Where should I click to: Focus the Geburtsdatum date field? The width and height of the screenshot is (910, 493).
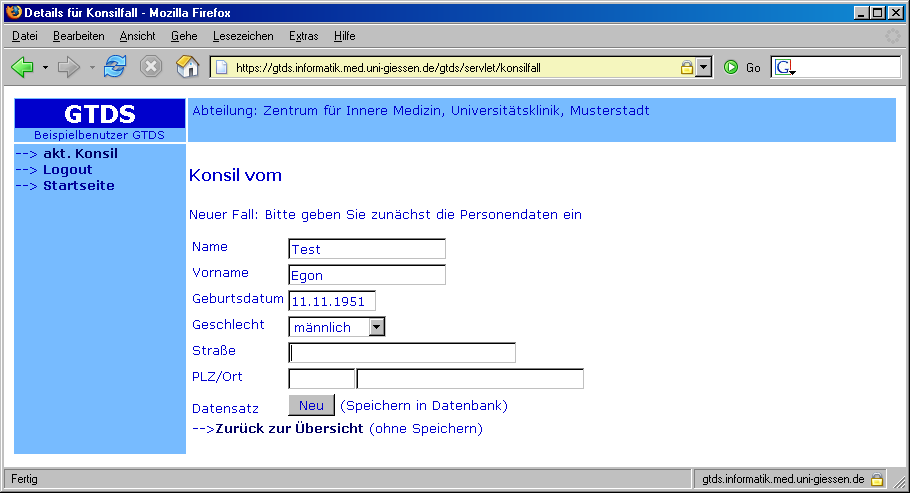point(332,300)
